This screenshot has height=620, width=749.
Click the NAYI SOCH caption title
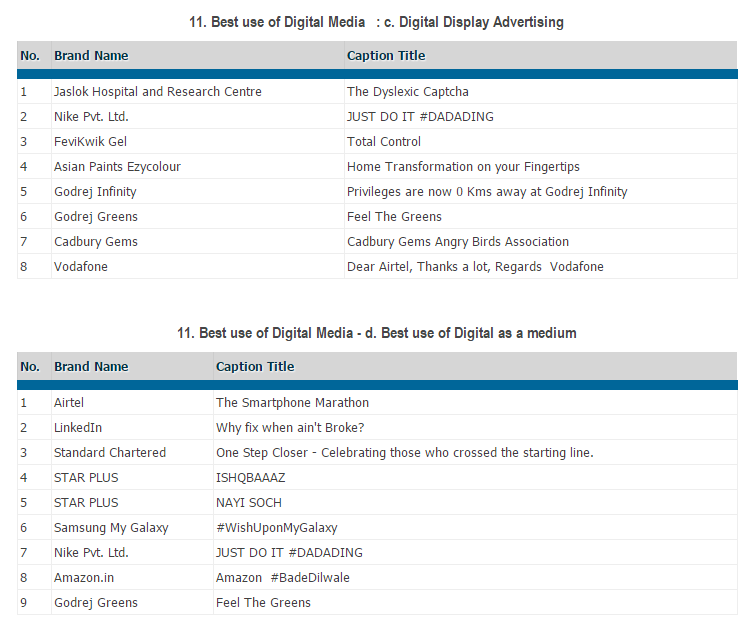tap(249, 503)
